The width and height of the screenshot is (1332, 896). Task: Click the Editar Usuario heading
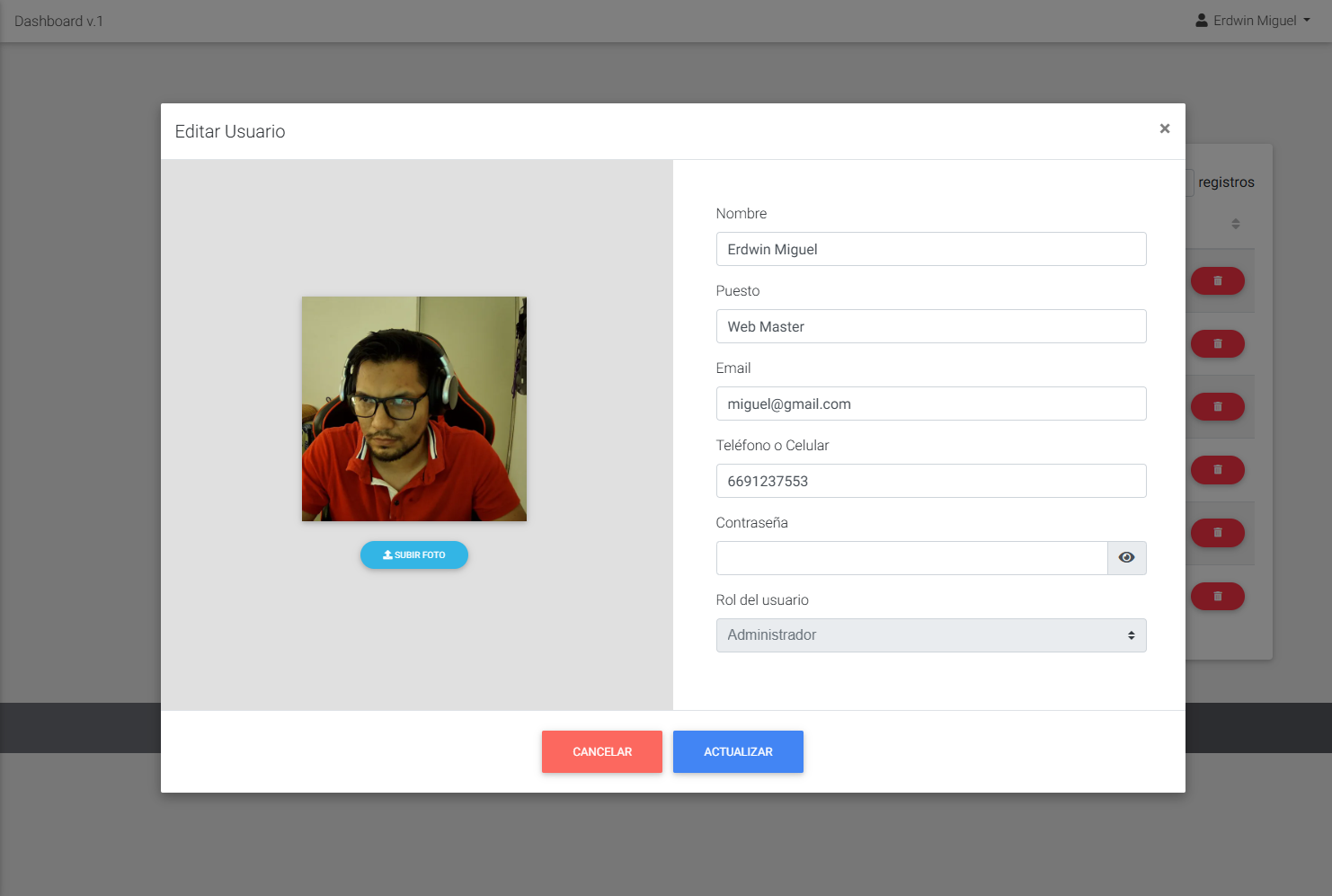click(230, 131)
